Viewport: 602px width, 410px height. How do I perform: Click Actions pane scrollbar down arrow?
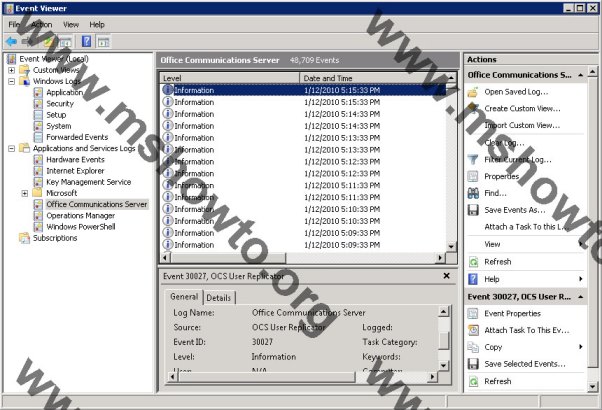pos(592,387)
